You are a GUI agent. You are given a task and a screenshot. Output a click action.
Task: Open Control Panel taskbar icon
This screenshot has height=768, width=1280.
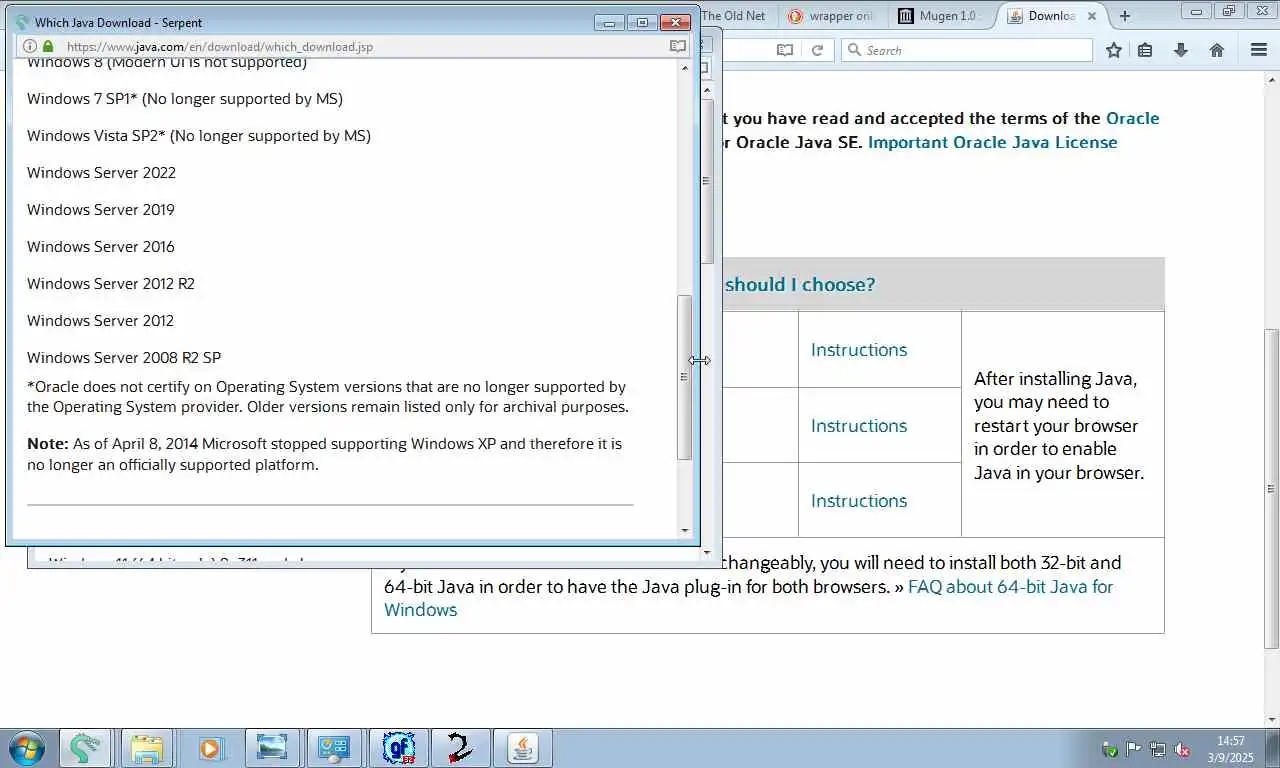334,748
